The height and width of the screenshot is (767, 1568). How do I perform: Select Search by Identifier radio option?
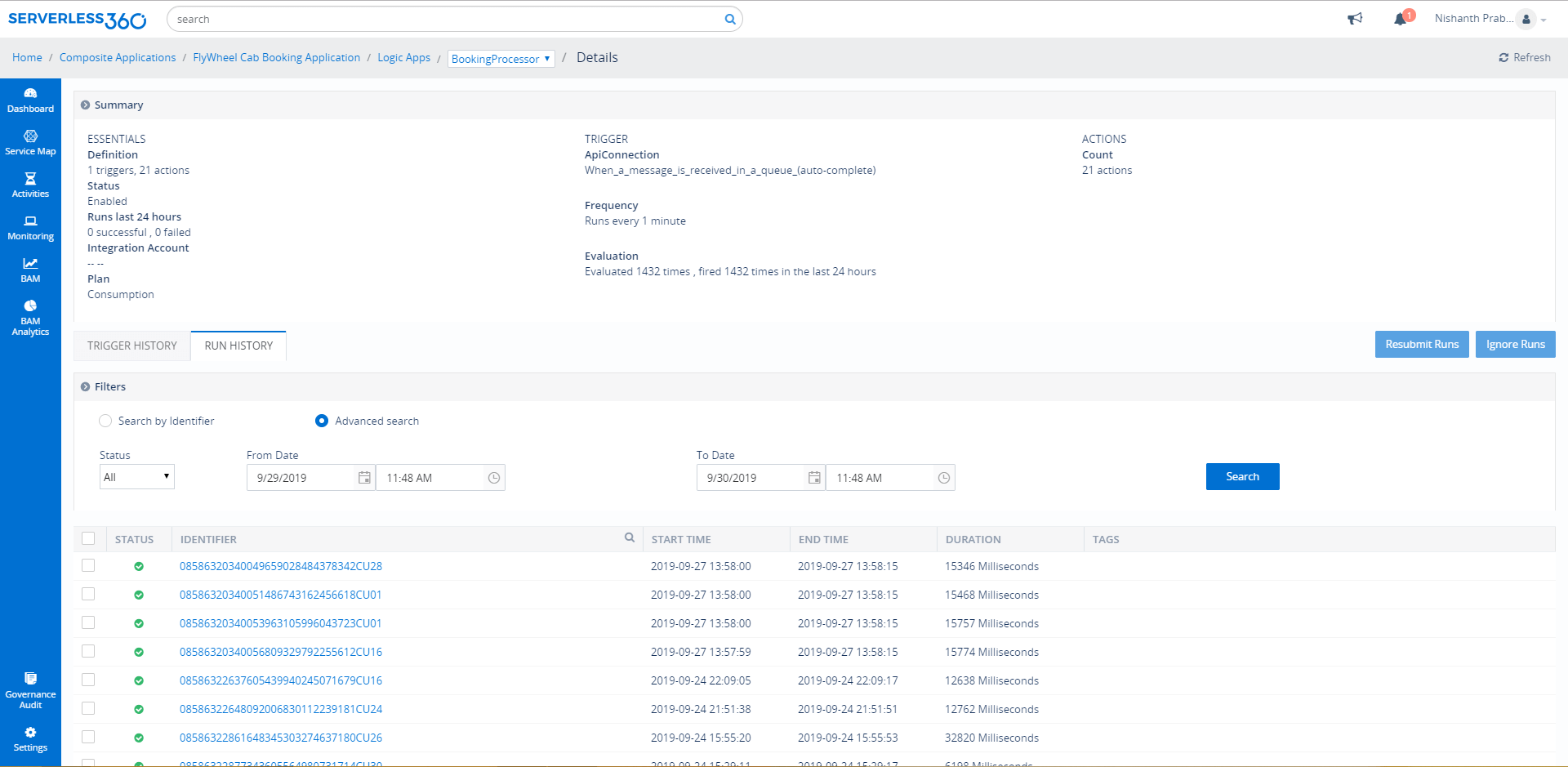click(105, 421)
